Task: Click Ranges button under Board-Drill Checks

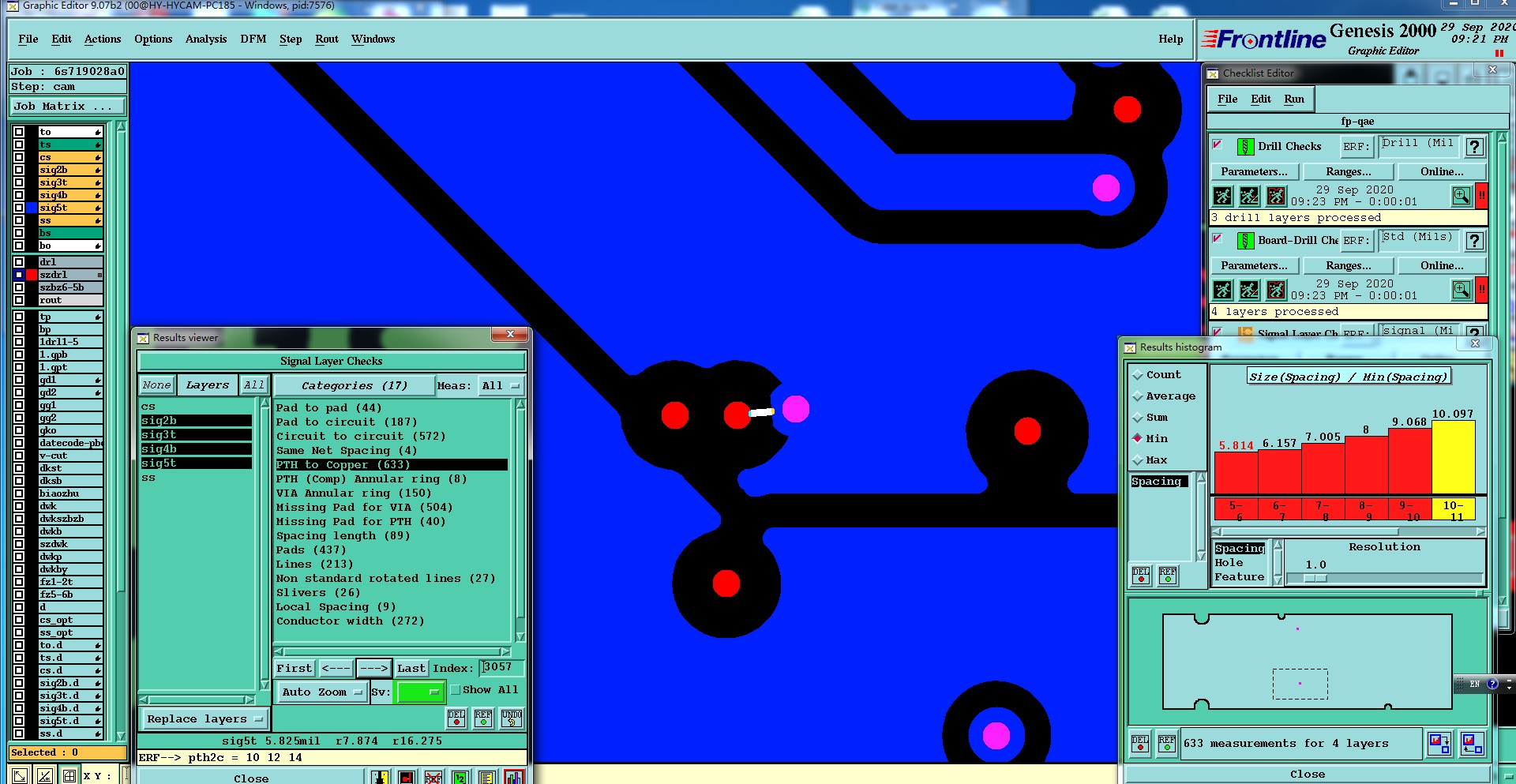Action: (x=1349, y=266)
